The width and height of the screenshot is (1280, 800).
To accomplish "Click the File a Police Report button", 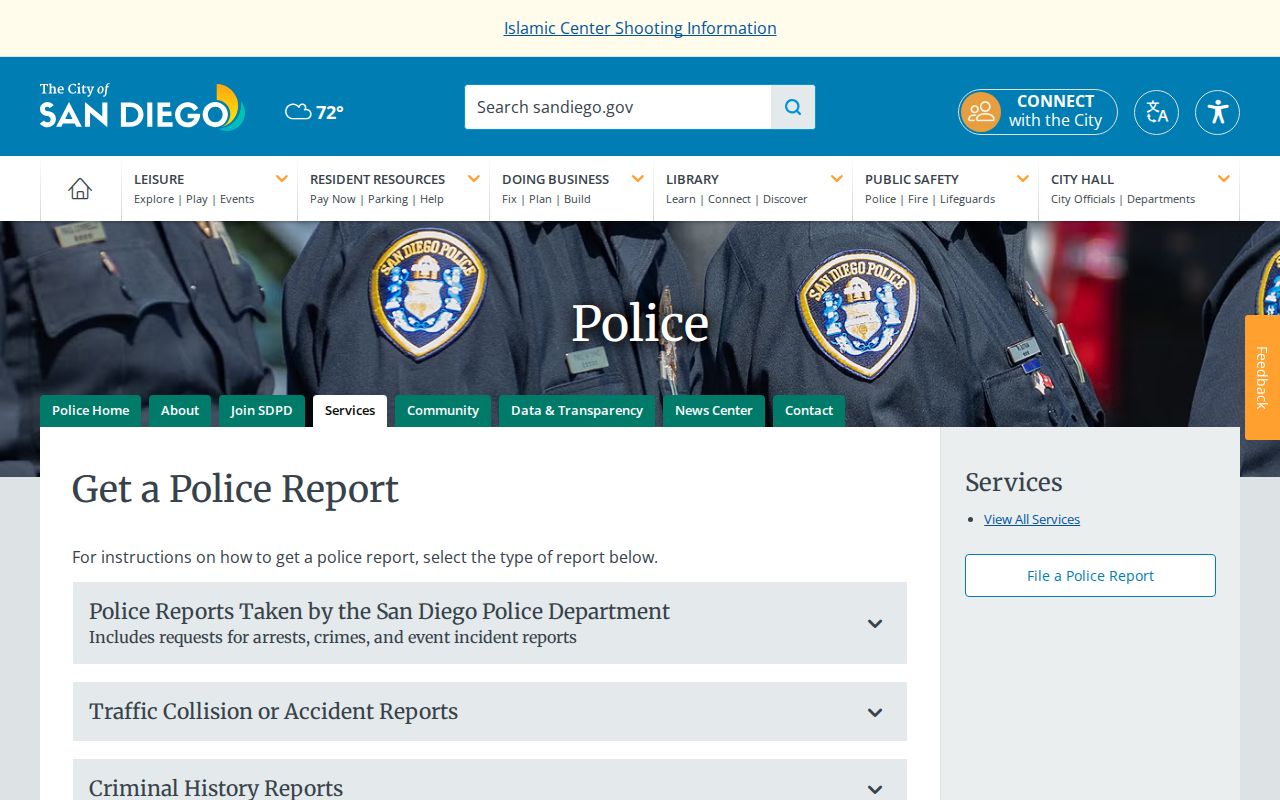I will (x=1090, y=576).
